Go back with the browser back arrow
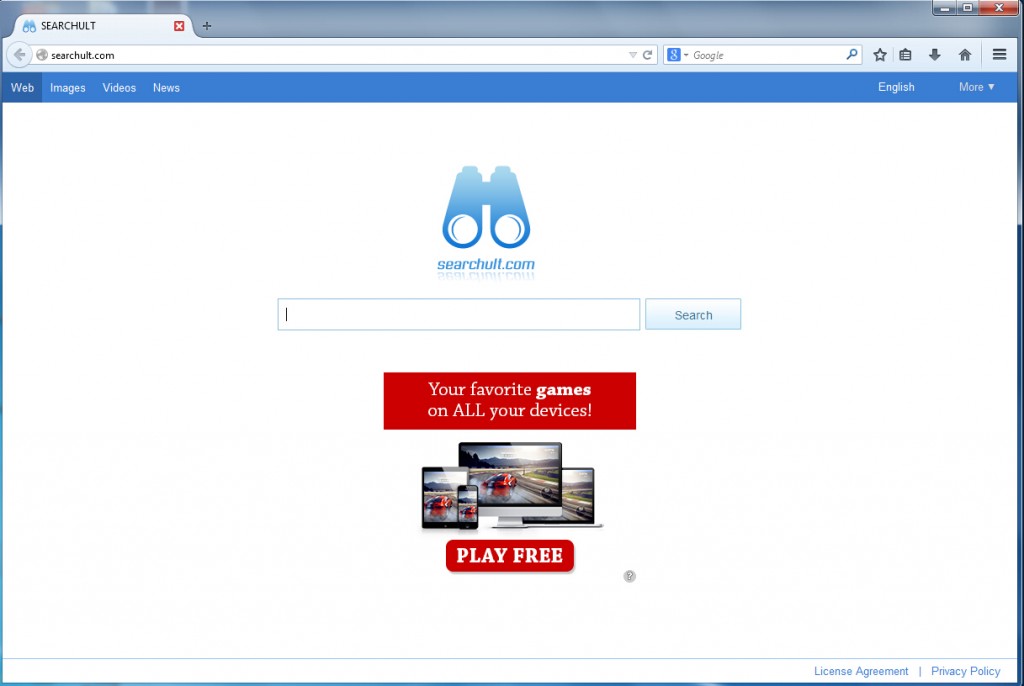Viewport: 1024px width, 686px height. 20,55
